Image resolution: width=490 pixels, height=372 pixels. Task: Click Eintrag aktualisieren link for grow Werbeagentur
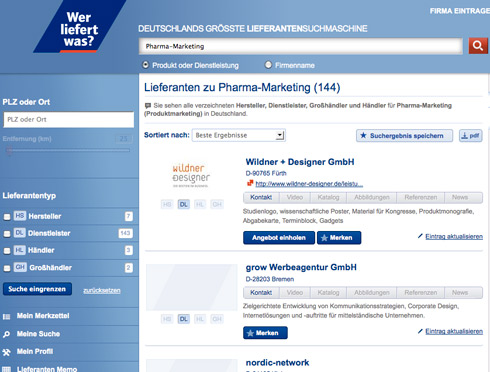click(x=454, y=331)
